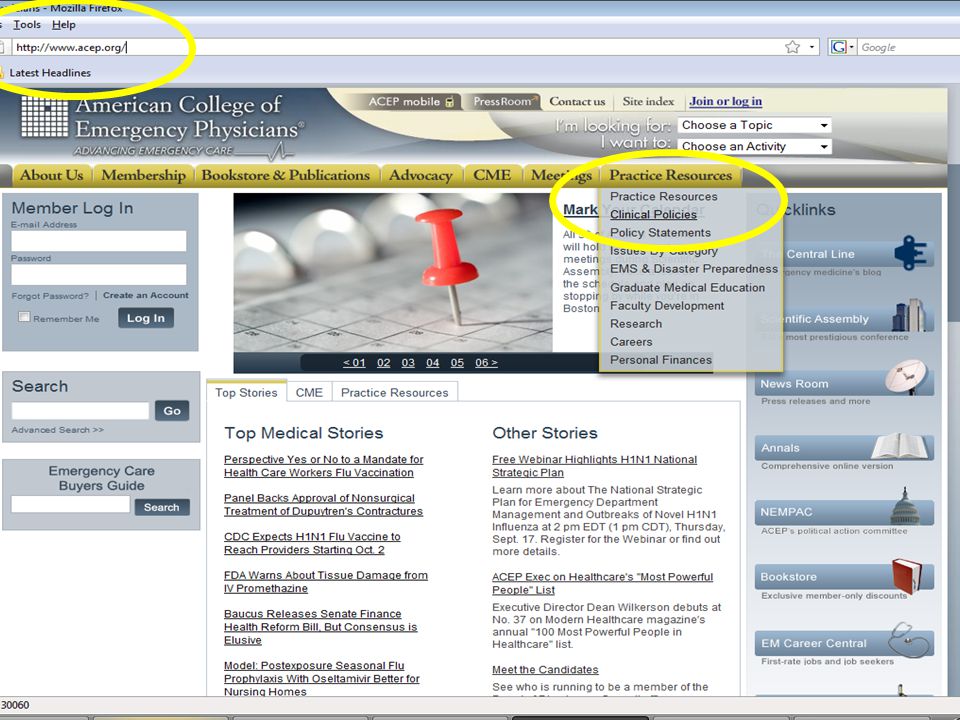Image resolution: width=960 pixels, height=720 pixels.
Task: Select Faculty Development menu entry
Action: (667, 306)
